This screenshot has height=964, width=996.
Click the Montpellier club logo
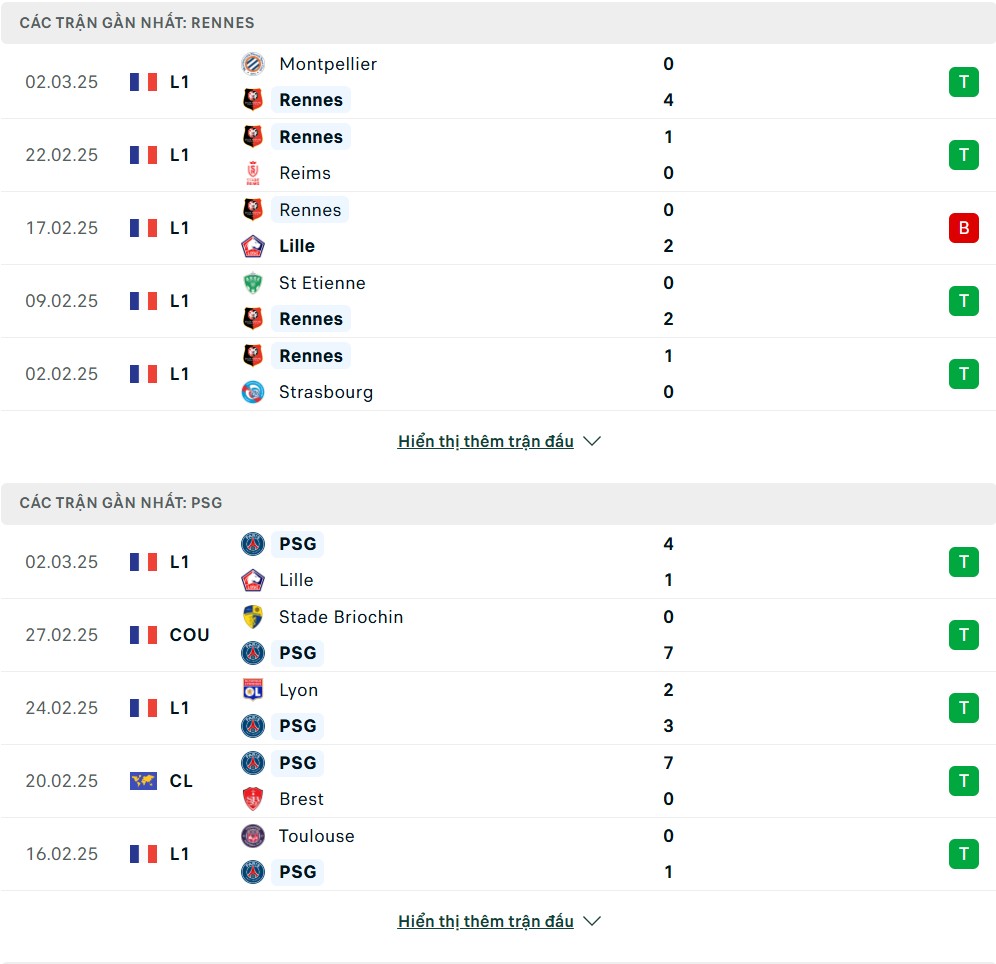(253, 64)
